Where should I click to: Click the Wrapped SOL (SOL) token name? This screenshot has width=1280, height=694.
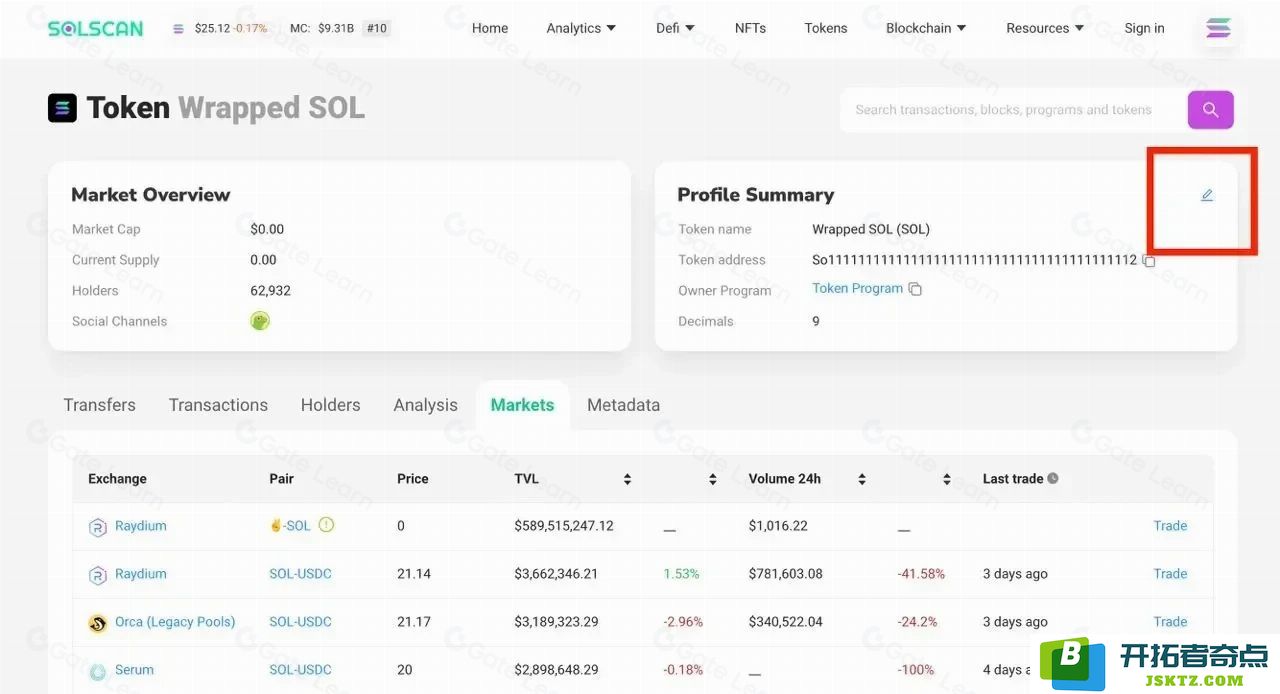pos(871,229)
